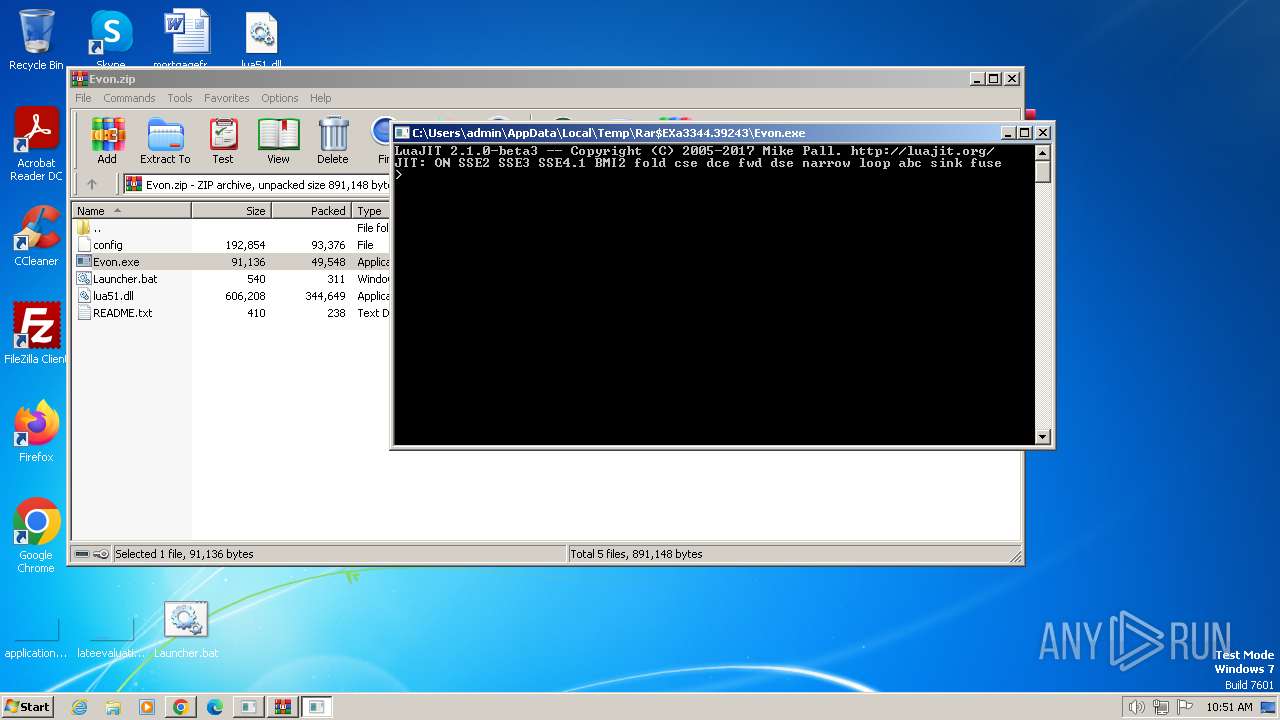This screenshot has height=720, width=1280.
Task: Click the Evon.exe console taskbar button
Action: 316,707
